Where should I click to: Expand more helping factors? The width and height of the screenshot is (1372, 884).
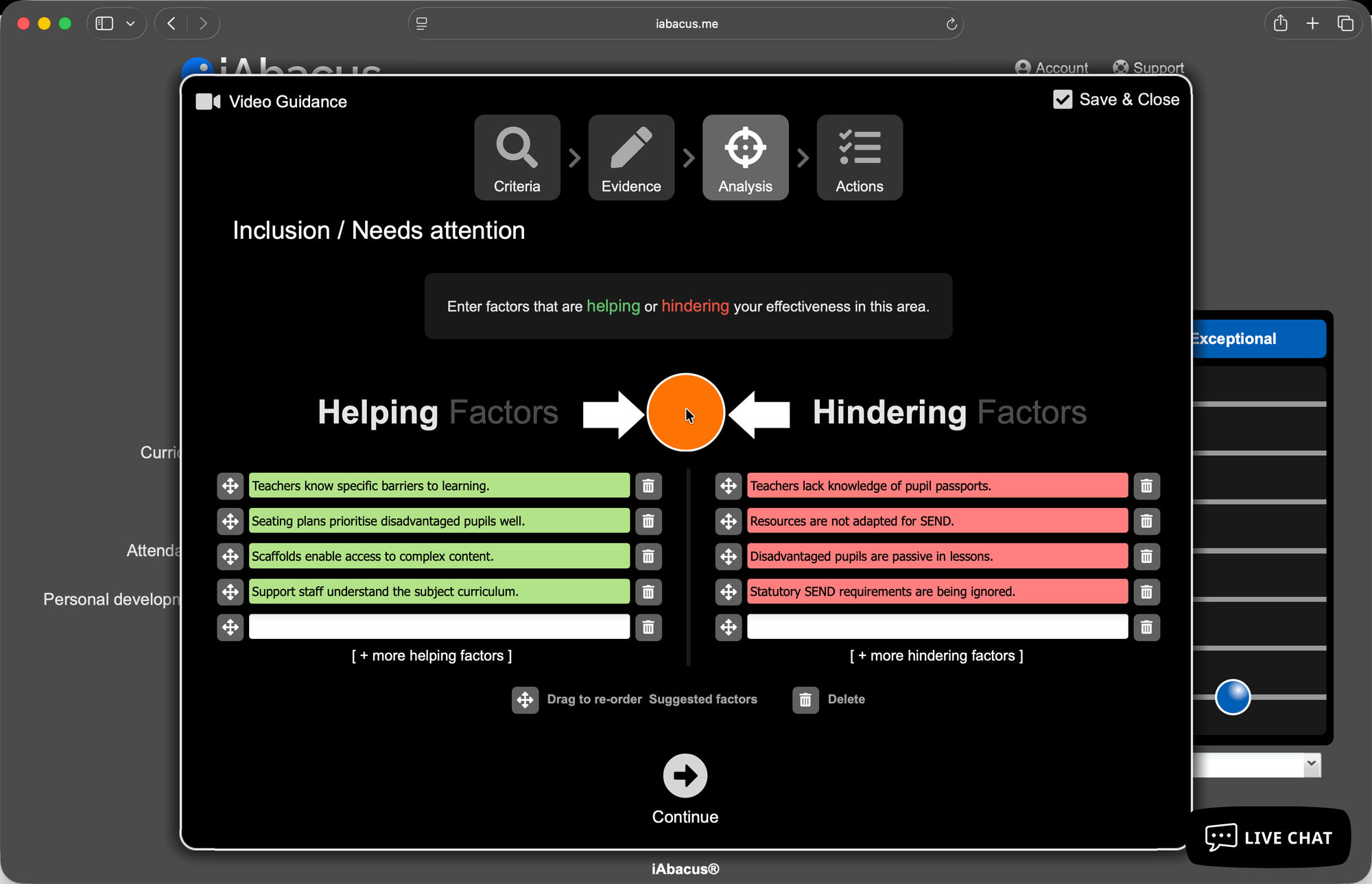click(x=431, y=655)
